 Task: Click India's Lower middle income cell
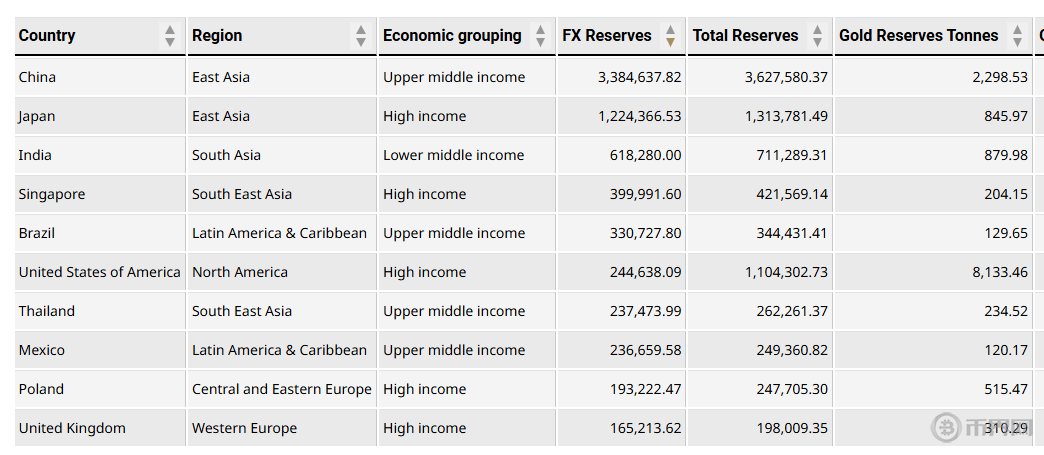point(453,155)
